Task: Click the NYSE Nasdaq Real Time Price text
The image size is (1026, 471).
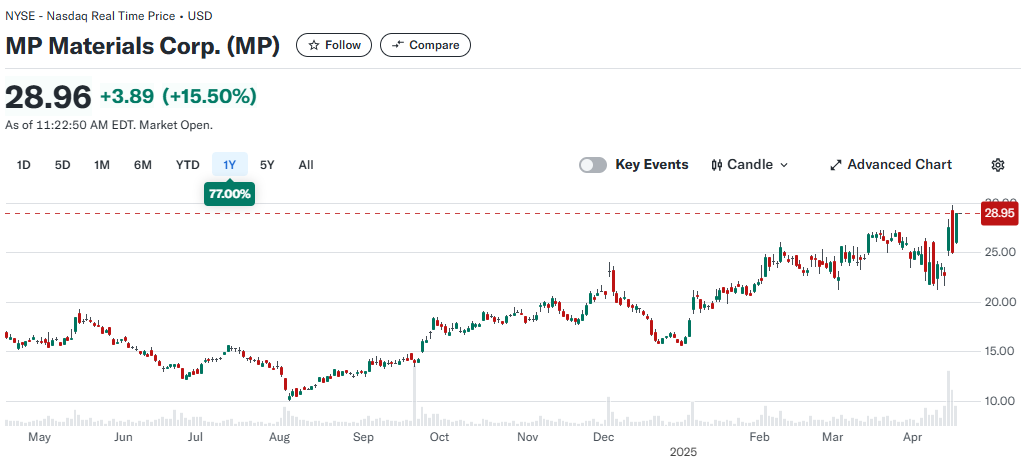Action: tap(109, 16)
